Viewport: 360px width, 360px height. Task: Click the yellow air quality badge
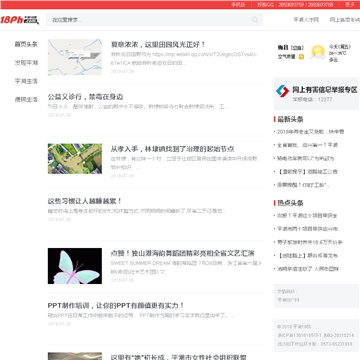[x=301, y=57]
